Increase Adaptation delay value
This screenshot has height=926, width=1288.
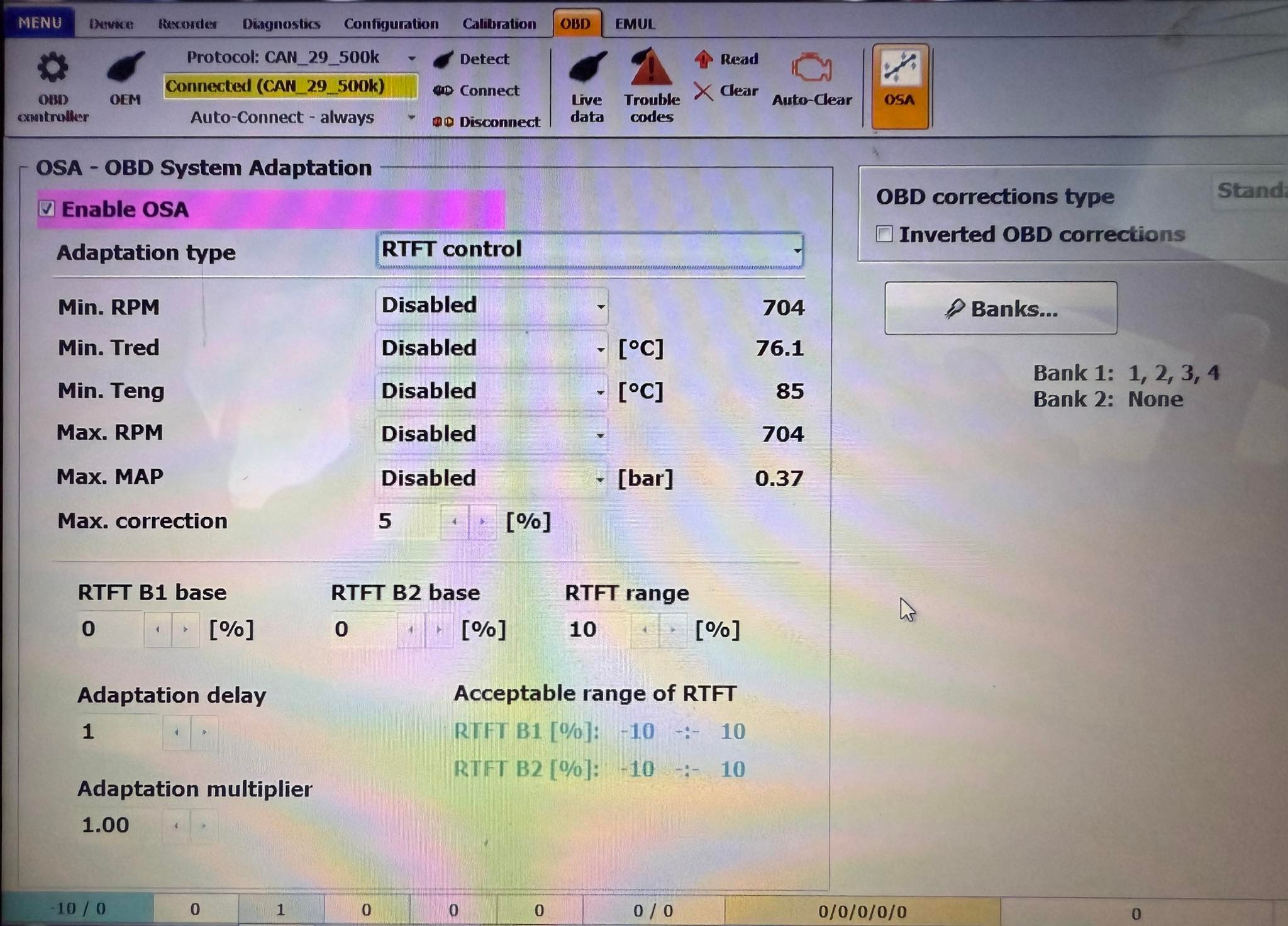pyautogui.click(x=204, y=732)
